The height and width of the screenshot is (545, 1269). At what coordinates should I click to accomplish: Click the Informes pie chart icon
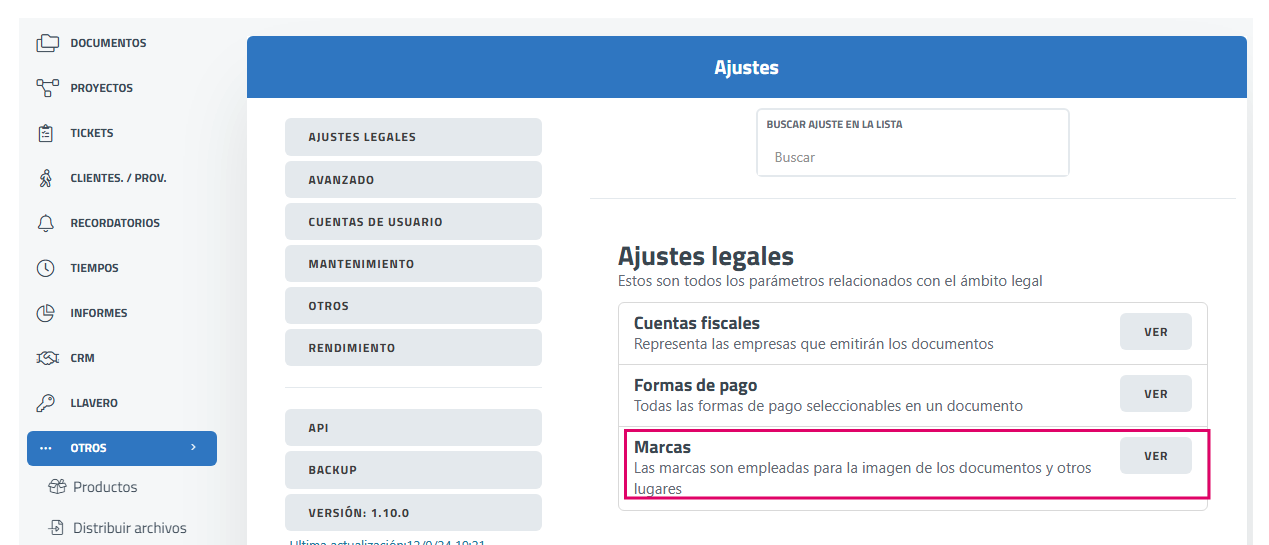tap(46, 313)
